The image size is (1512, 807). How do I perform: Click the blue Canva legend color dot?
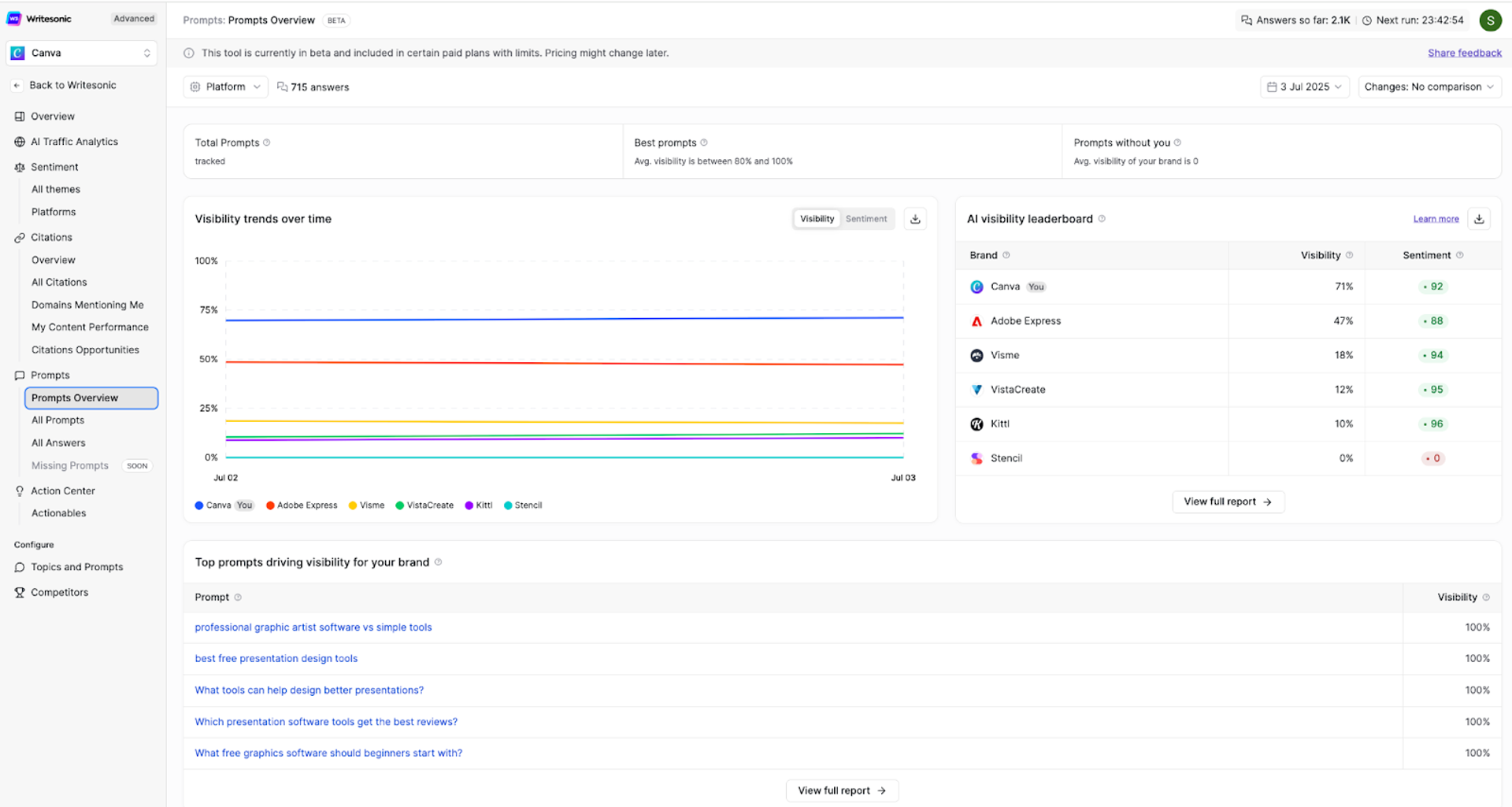tap(199, 505)
